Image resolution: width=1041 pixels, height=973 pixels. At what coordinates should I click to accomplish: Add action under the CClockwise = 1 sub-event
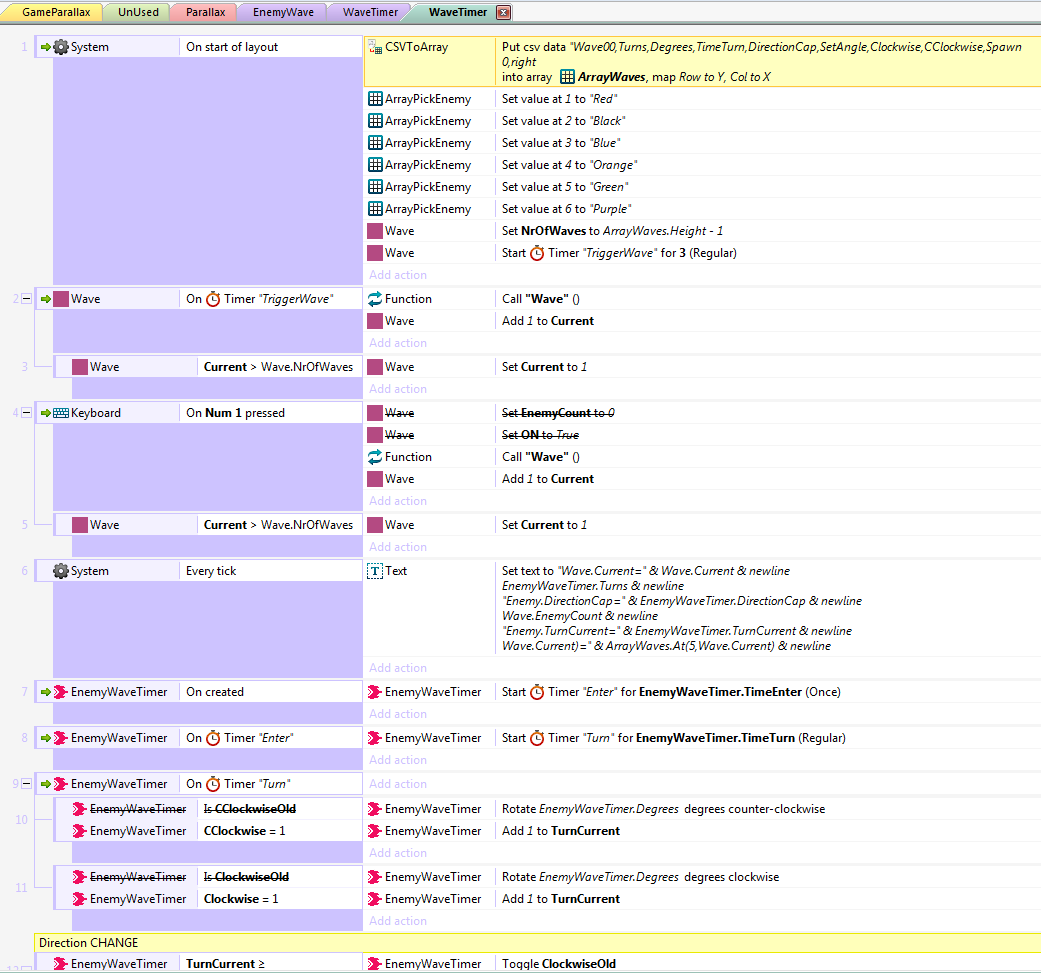[x=398, y=853]
